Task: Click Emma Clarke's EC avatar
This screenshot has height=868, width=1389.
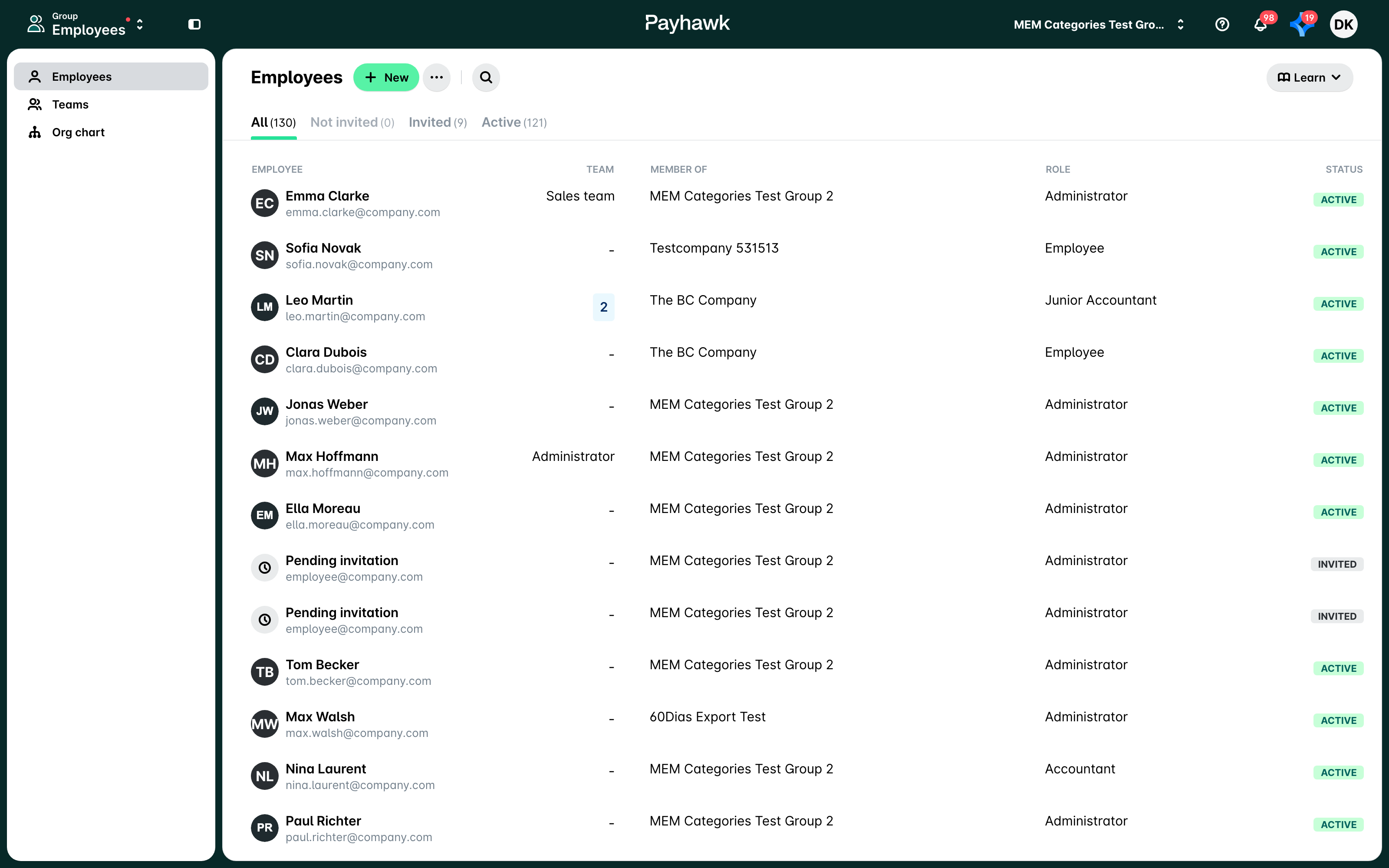Action: coord(265,203)
